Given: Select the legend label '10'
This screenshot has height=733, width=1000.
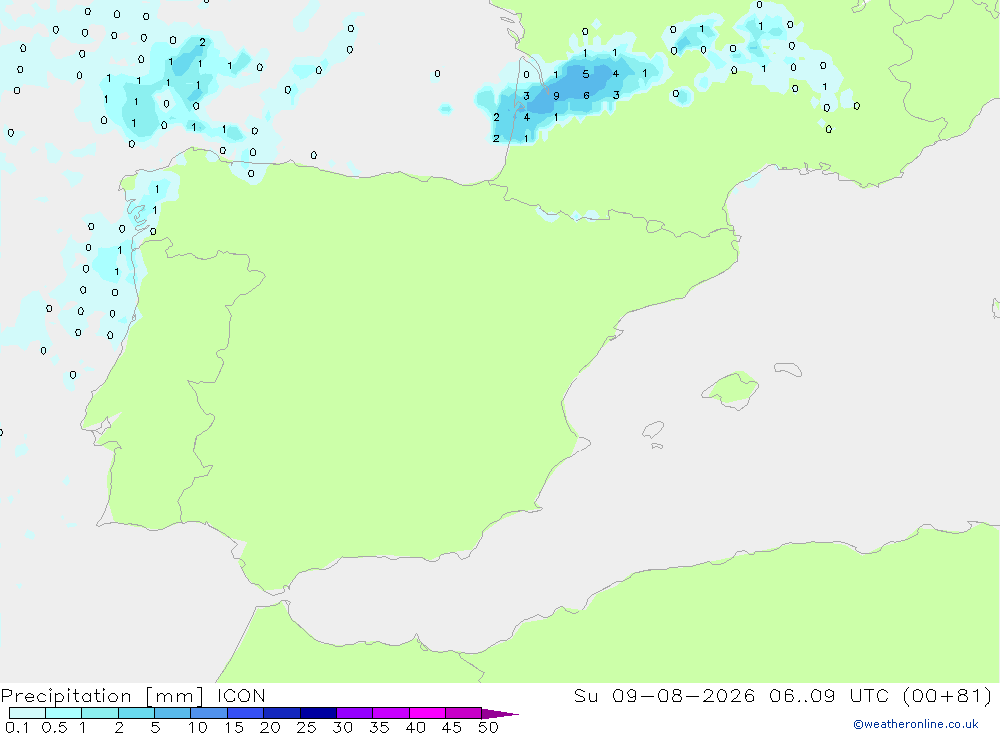Looking at the screenshot, I should coord(198,727).
